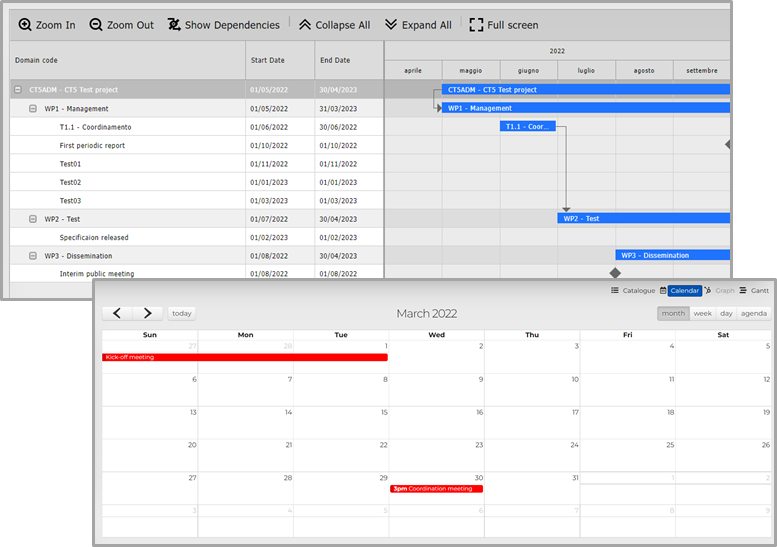Screen dimensions: 777x547
Task: Select the week calendar view
Action: (702, 313)
